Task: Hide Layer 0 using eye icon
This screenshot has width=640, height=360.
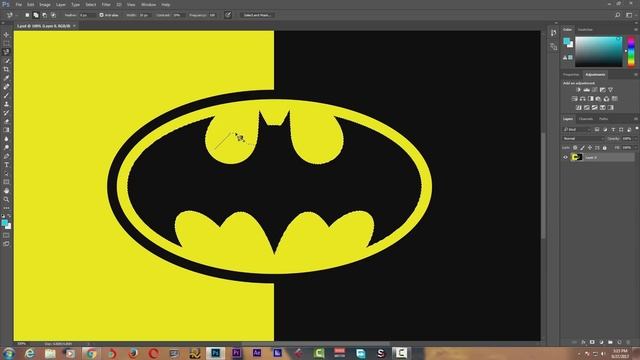Action: [x=565, y=157]
